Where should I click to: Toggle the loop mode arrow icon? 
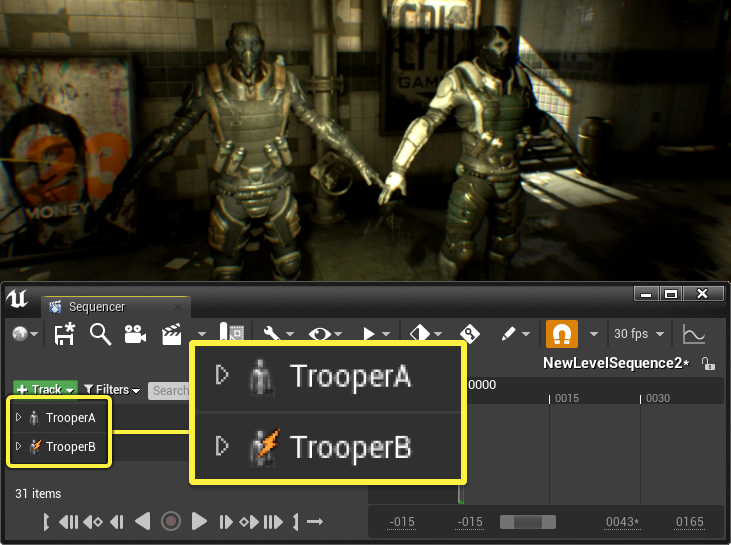point(315,522)
